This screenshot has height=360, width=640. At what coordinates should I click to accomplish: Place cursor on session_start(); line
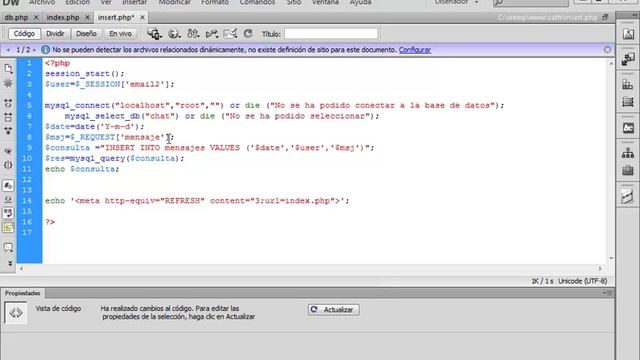pyautogui.click(x=84, y=73)
